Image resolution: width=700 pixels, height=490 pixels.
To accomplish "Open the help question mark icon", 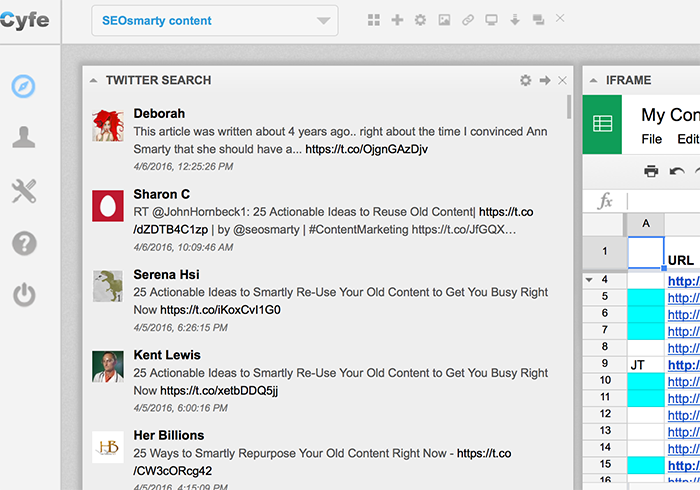I will tap(24, 243).
